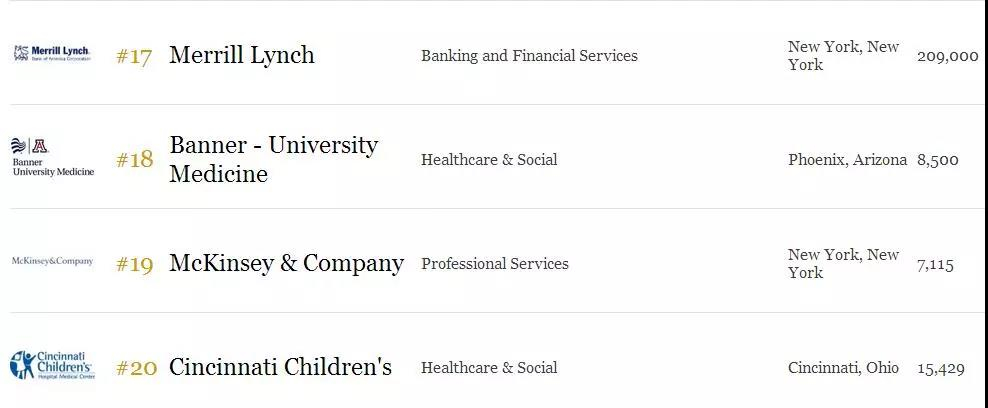The image size is (988, 408).
Task: Open the Cincinnati Children's name link
Action: pos(280,366)
